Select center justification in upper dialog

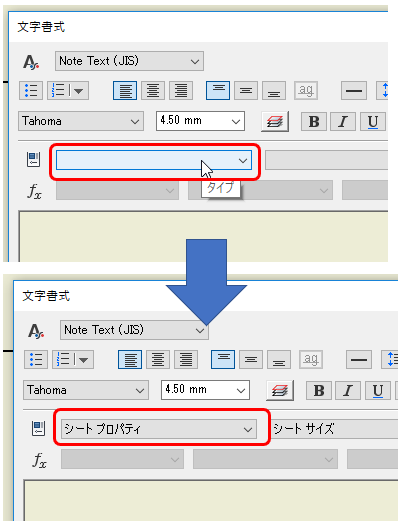click(x=153, y=90)
